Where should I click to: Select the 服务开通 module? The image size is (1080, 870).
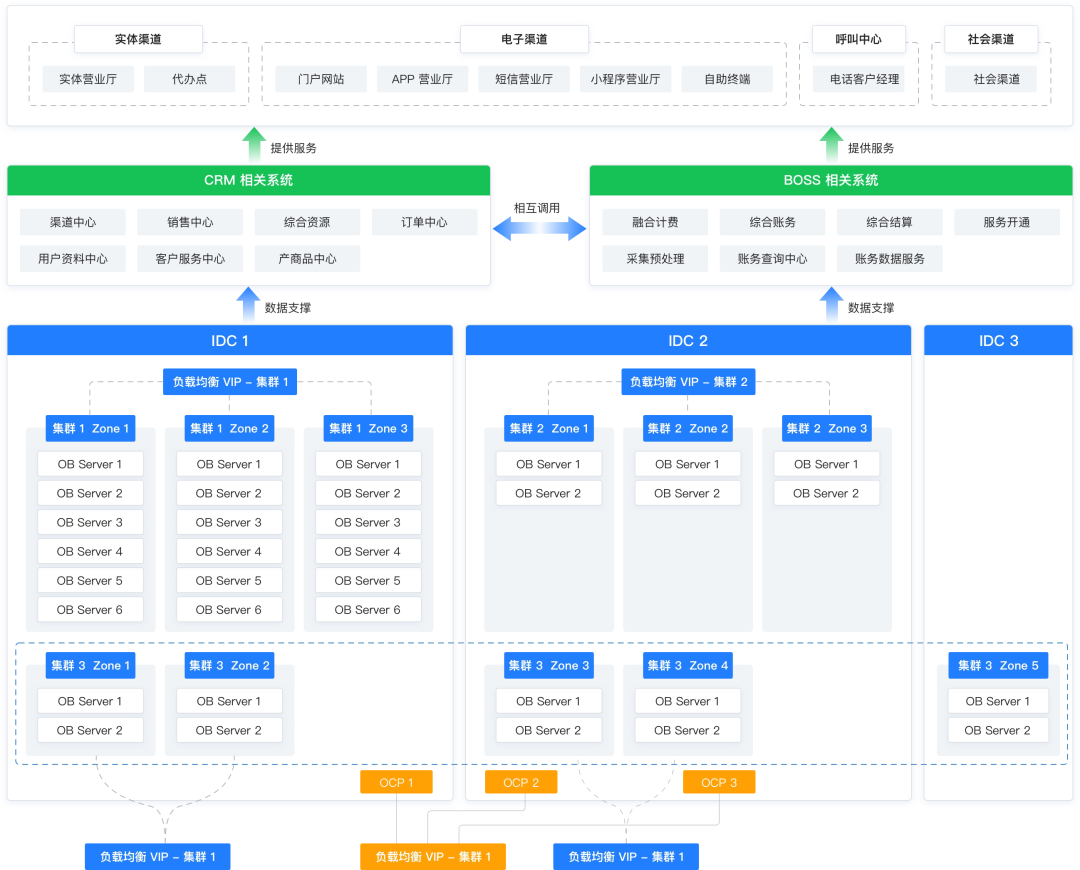[x=1006, y=222]
